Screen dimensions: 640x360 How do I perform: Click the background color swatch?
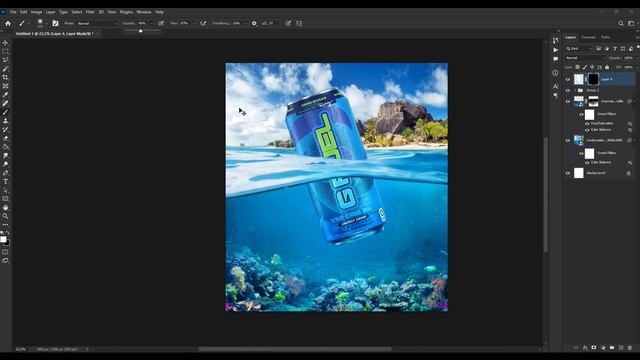click(7, 243)
